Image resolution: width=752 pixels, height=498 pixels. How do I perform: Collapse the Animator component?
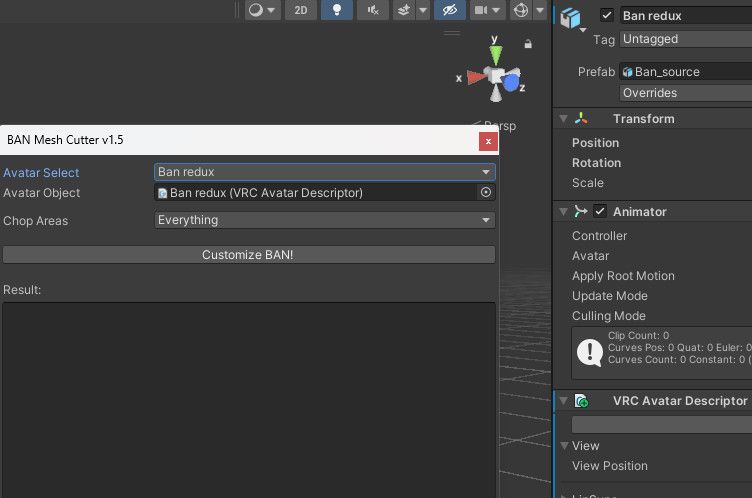point(564,212)
